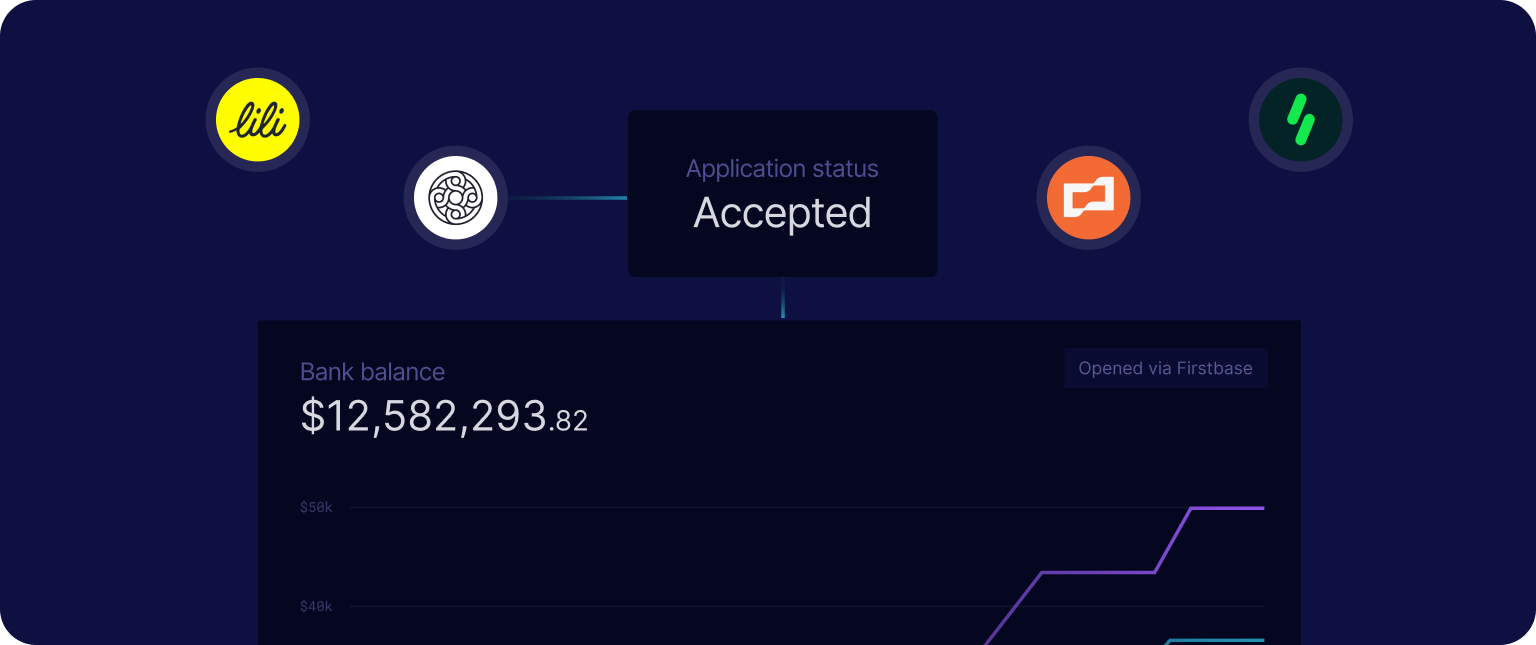
Task: Click the yellow Lili bank logo
Action: pos(258,120)
